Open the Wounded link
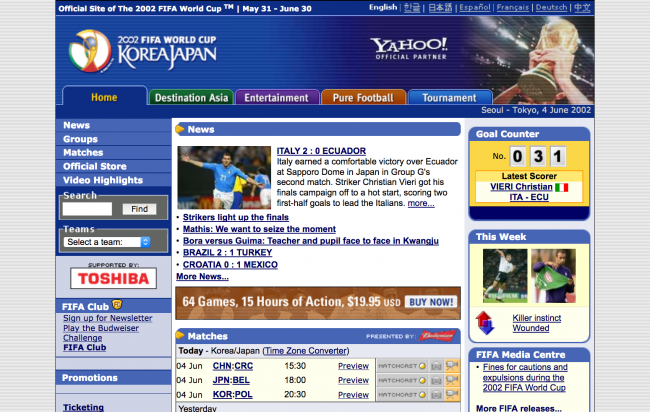The image size is (650, 412). click(x=531, y=328)
